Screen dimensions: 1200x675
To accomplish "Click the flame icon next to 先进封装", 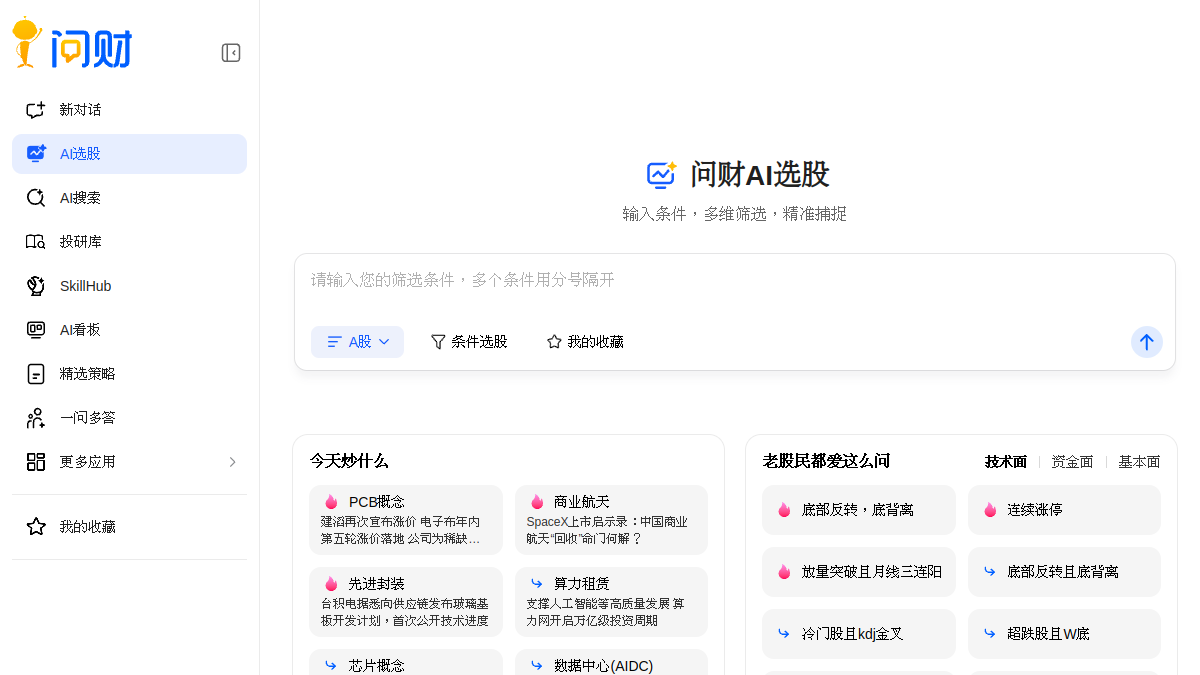I will [331, 584].
